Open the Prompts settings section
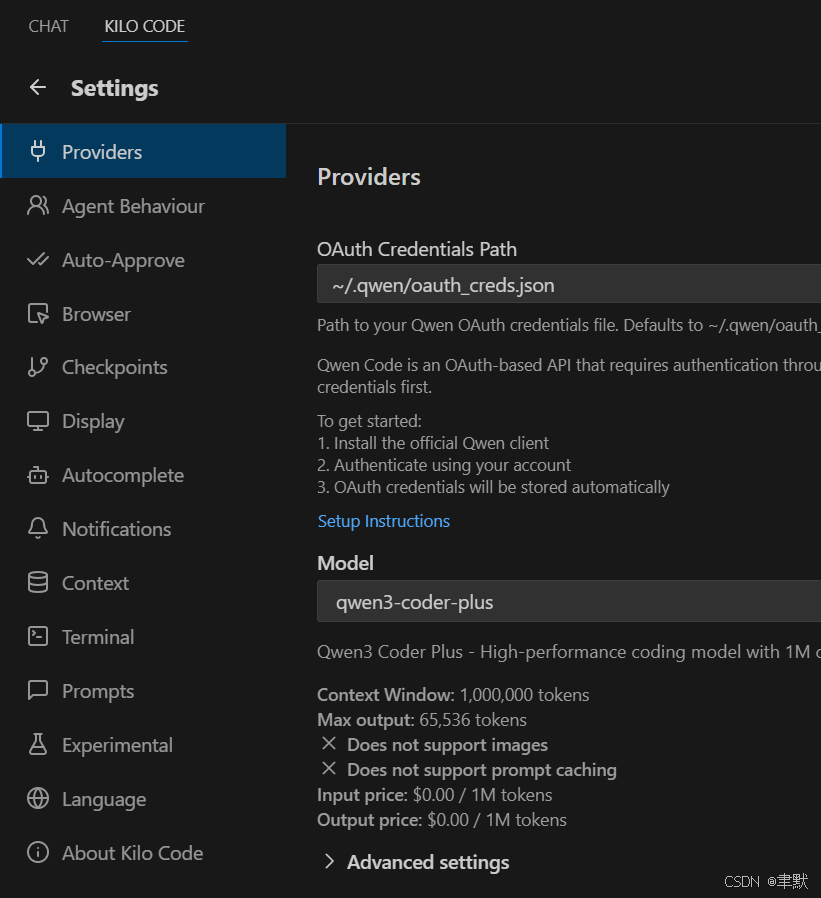The image size is (821, 898). click(97, 691)
